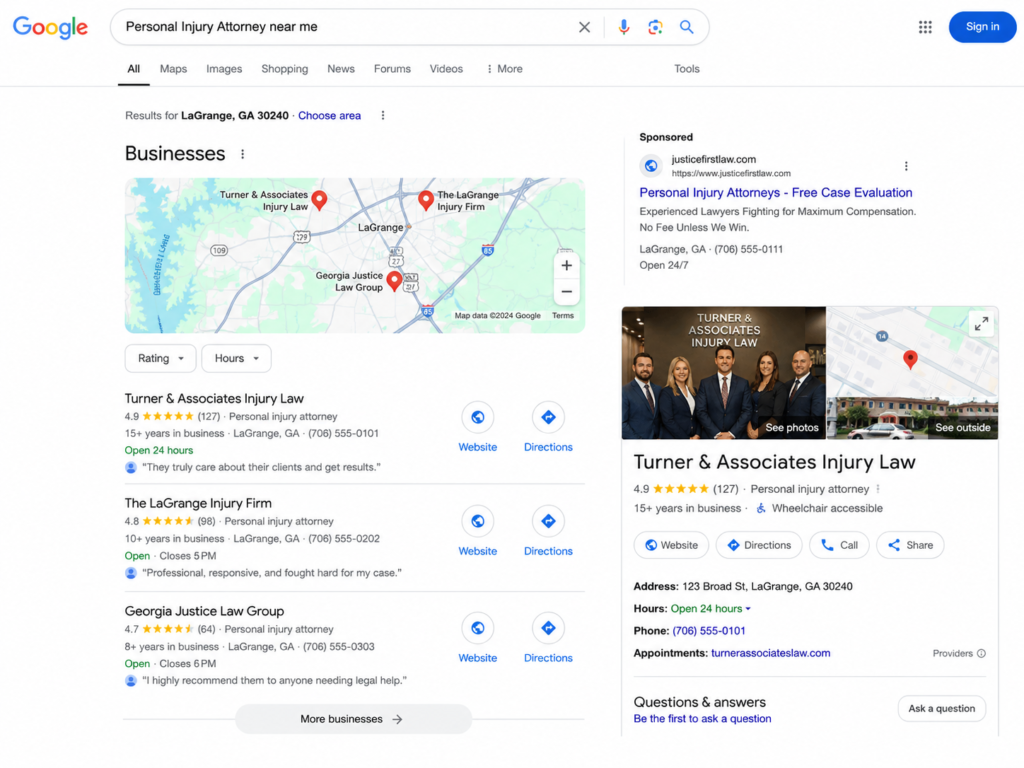
Task: Open the Hours filter dropdown
Action: [x=236, y=359]
